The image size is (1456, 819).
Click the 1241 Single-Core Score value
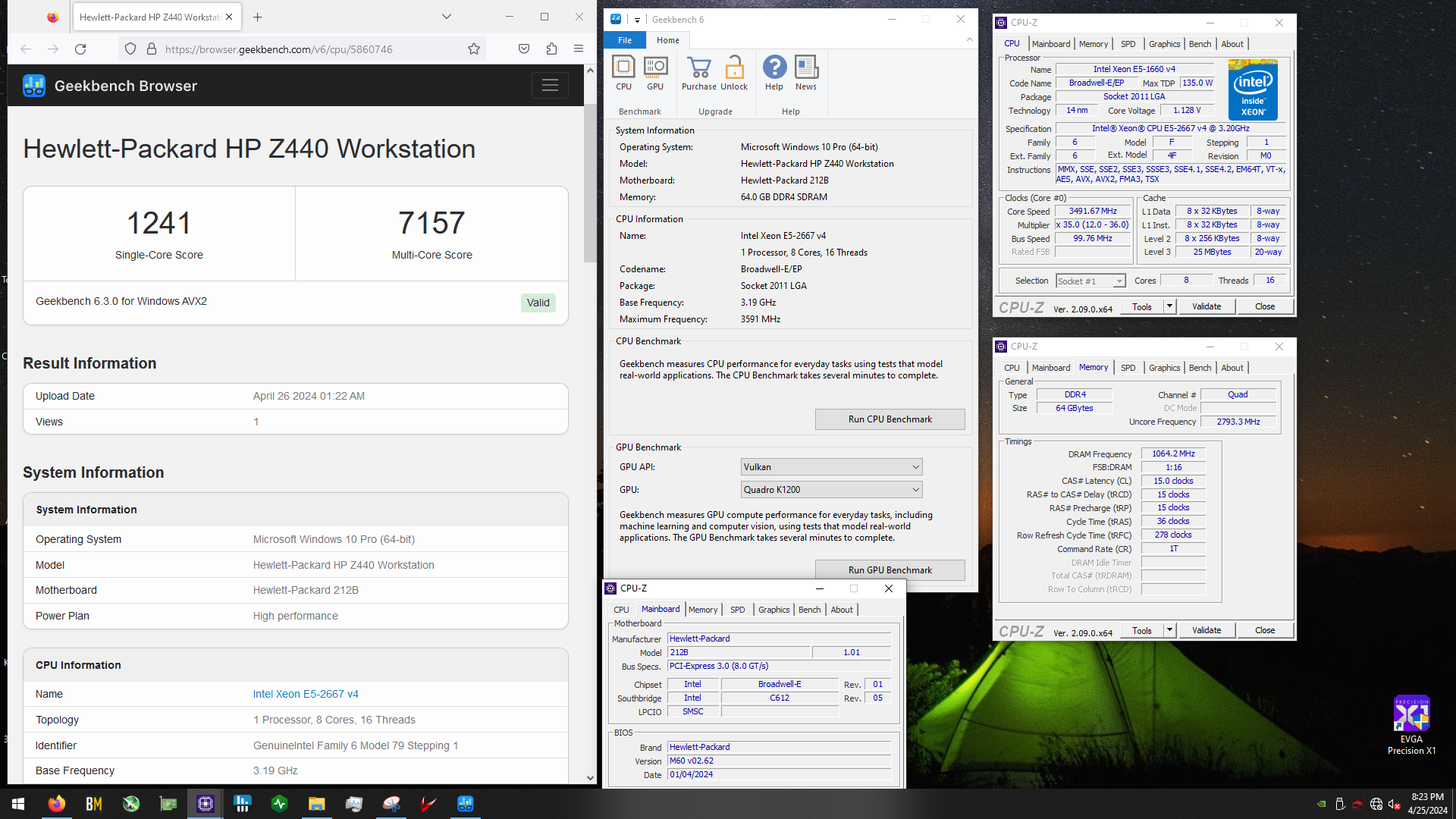(x=158, y=223)
